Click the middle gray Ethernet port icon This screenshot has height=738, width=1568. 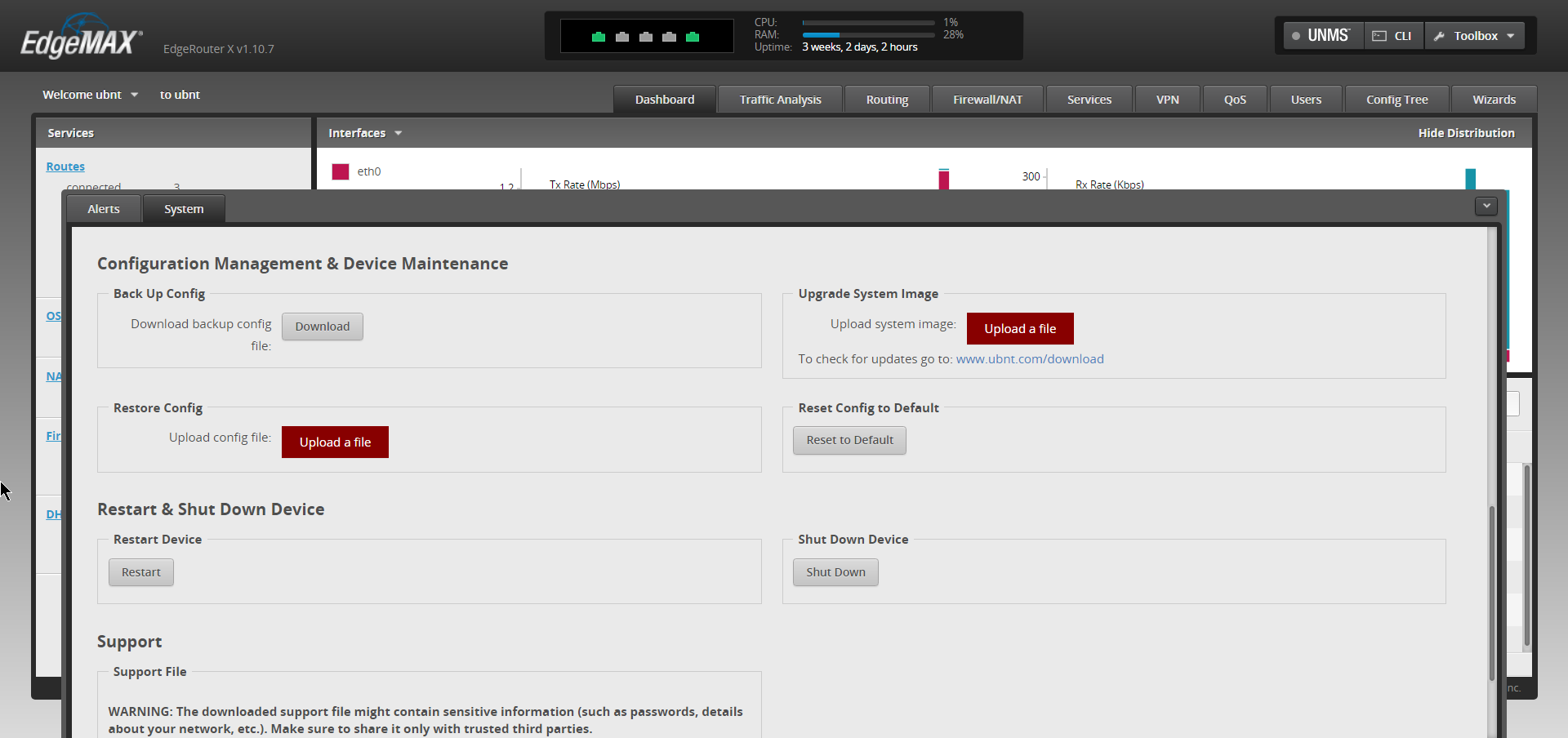click(x=645, y=37)
